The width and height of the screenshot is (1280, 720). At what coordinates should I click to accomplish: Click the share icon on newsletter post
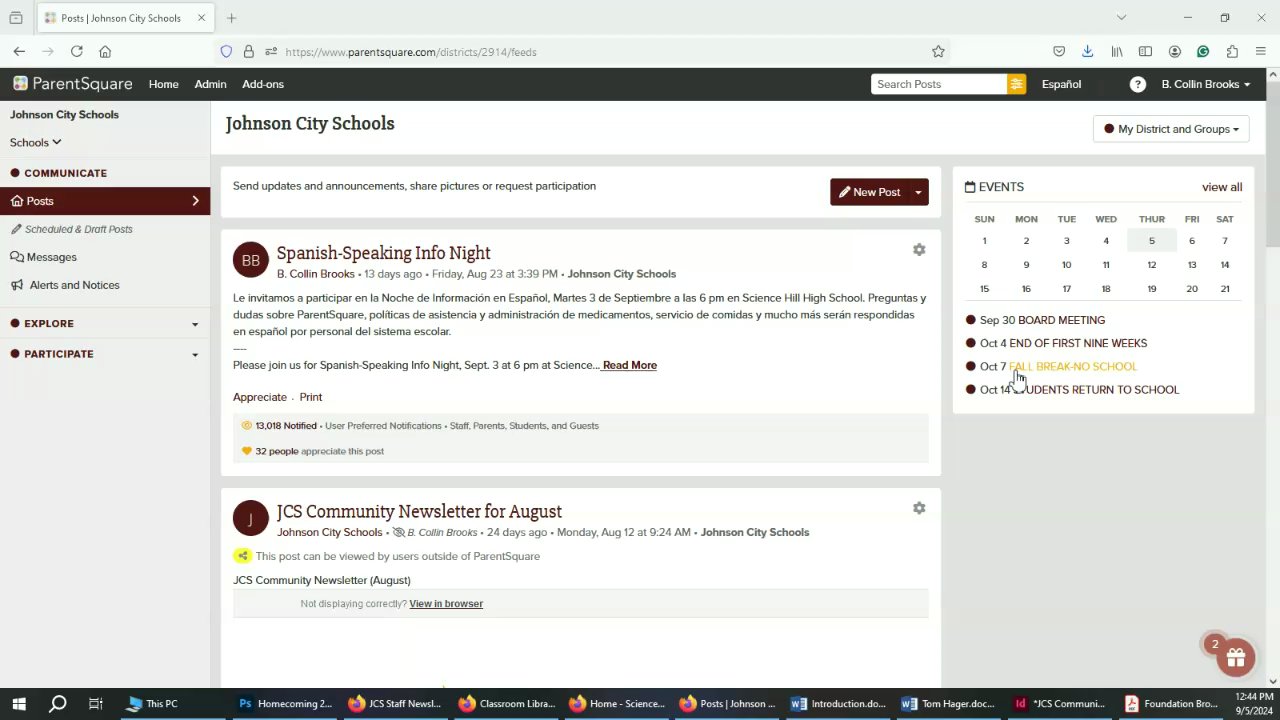point(242,556)
